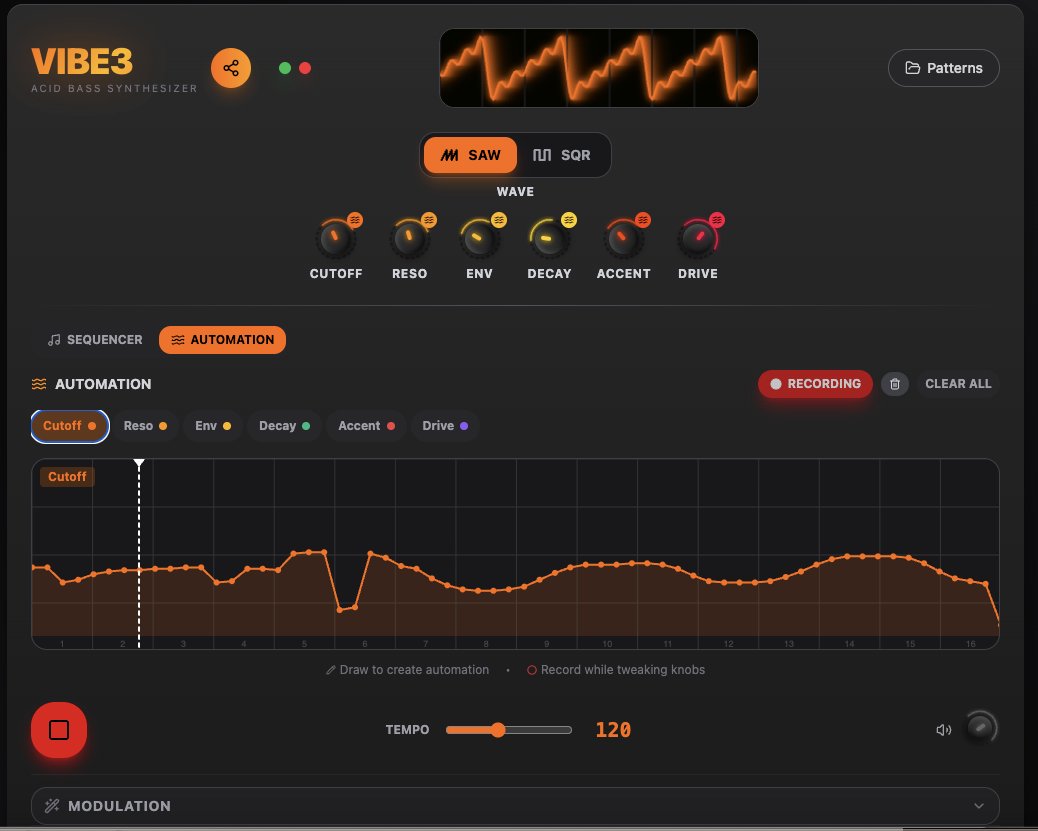Click the square wave icon in SQR button

click(x=542, y=155)
